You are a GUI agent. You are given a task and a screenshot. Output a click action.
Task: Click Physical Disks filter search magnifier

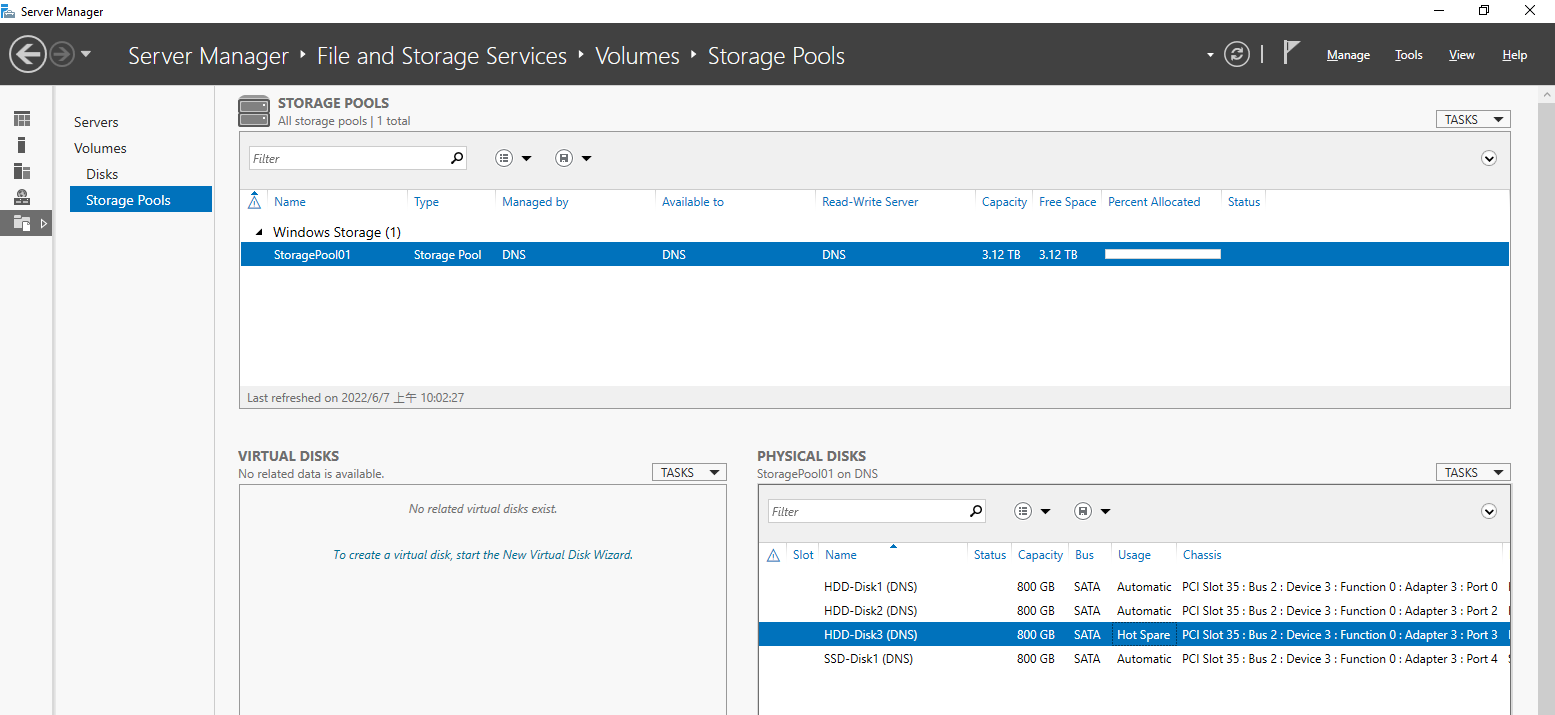click(976, 511)
